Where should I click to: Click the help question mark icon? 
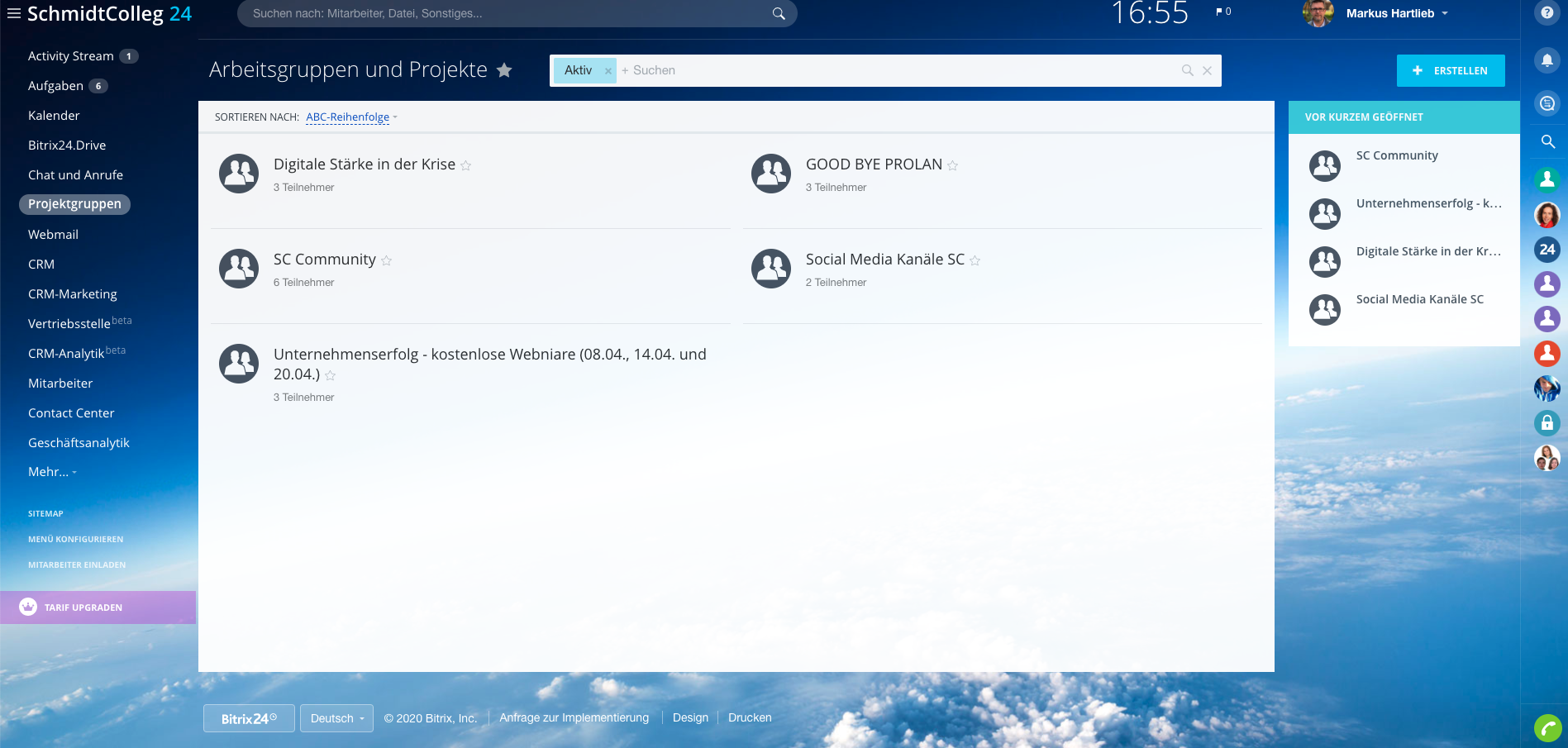click(1547, 13)
